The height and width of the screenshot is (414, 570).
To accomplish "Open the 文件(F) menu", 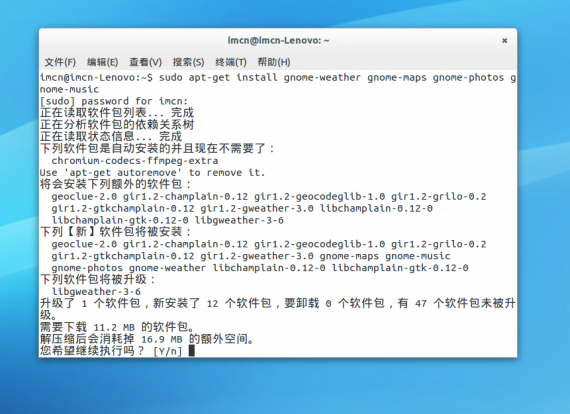I will (60, 62).
